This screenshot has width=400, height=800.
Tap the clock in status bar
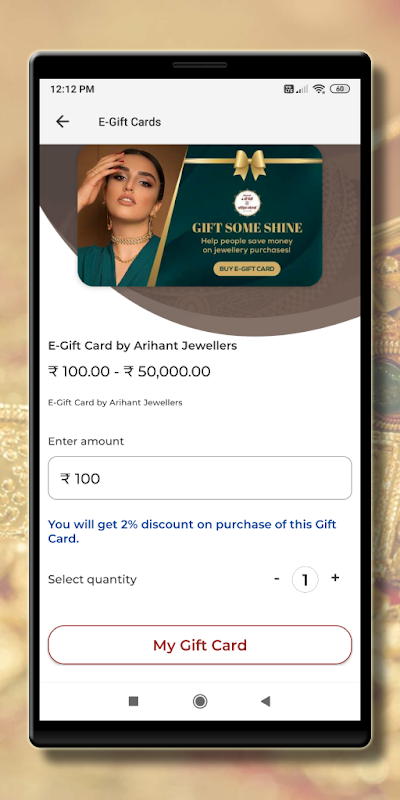(x=72, y=89)
